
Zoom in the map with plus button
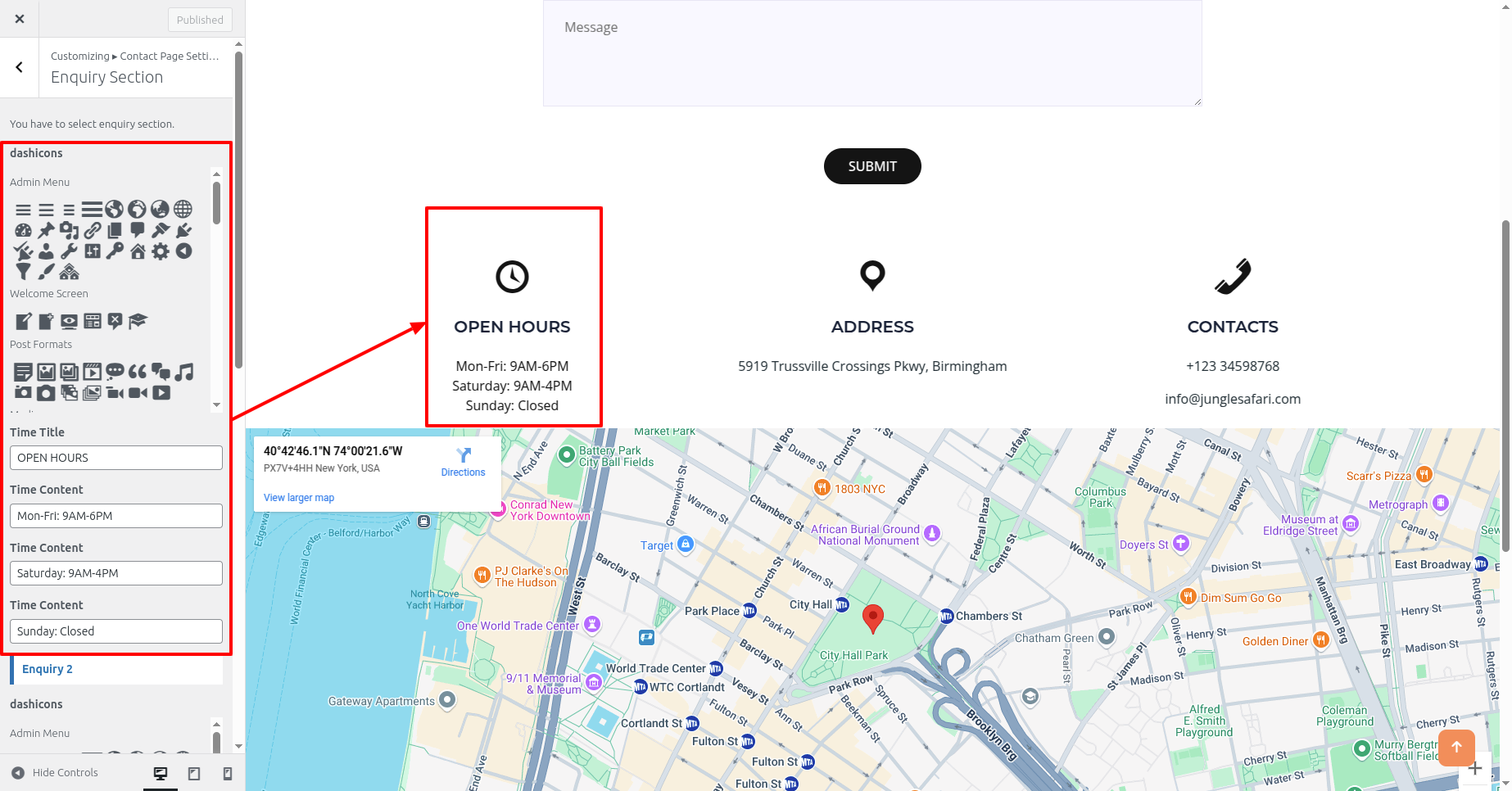pos(1475,768)
